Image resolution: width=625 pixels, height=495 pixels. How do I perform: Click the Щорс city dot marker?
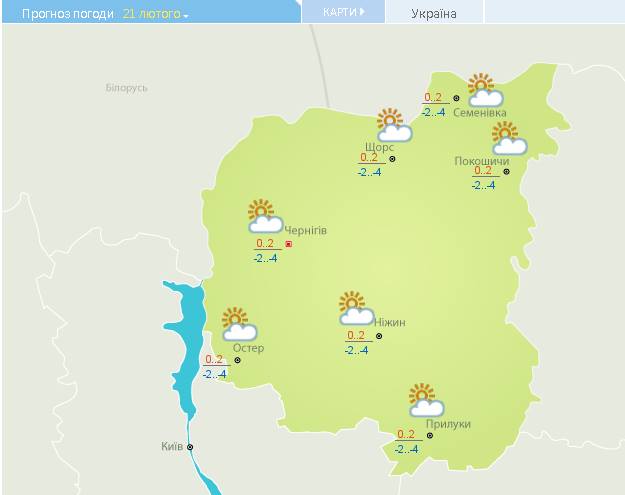392,159
